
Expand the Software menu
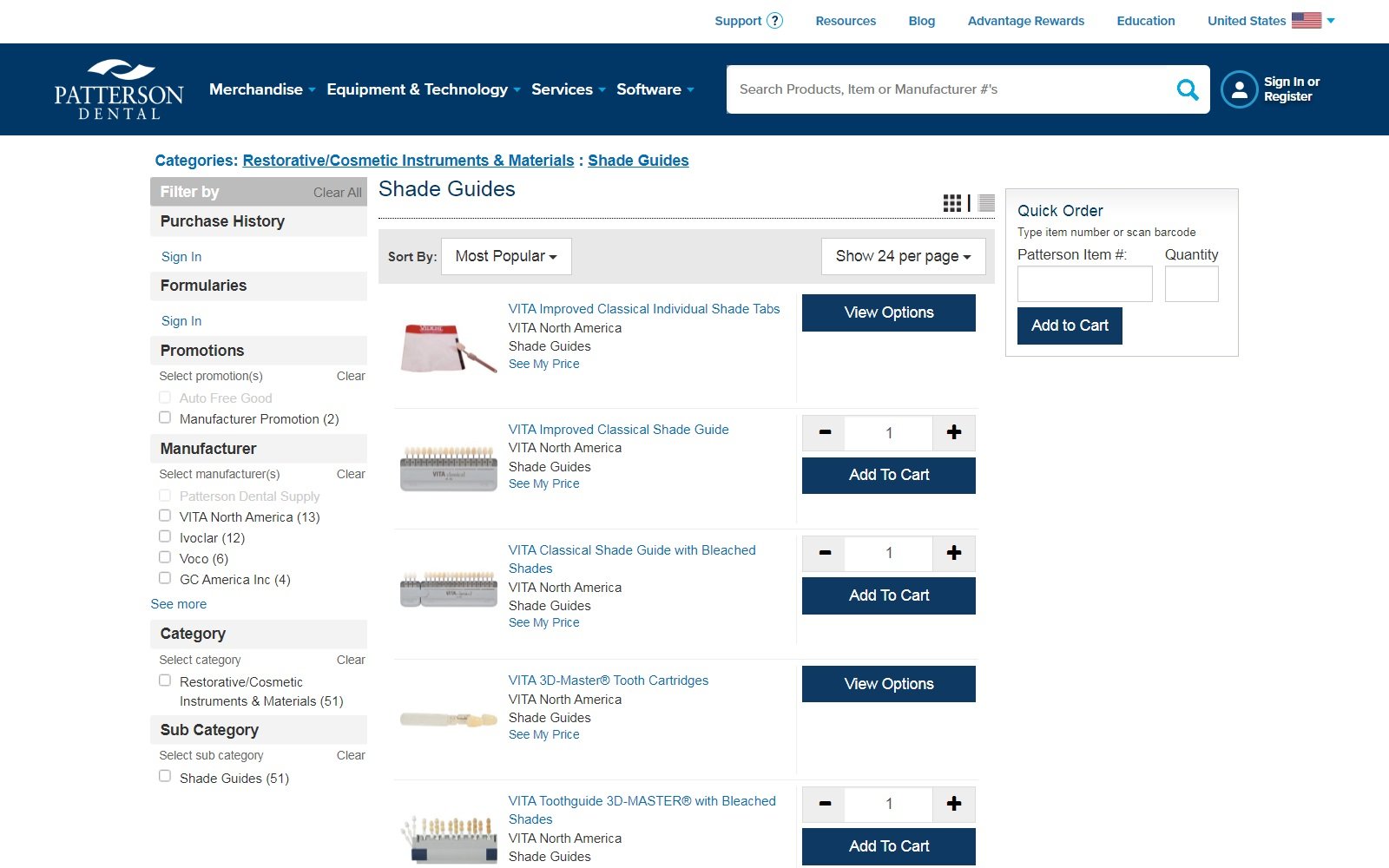tap(655, 89)
